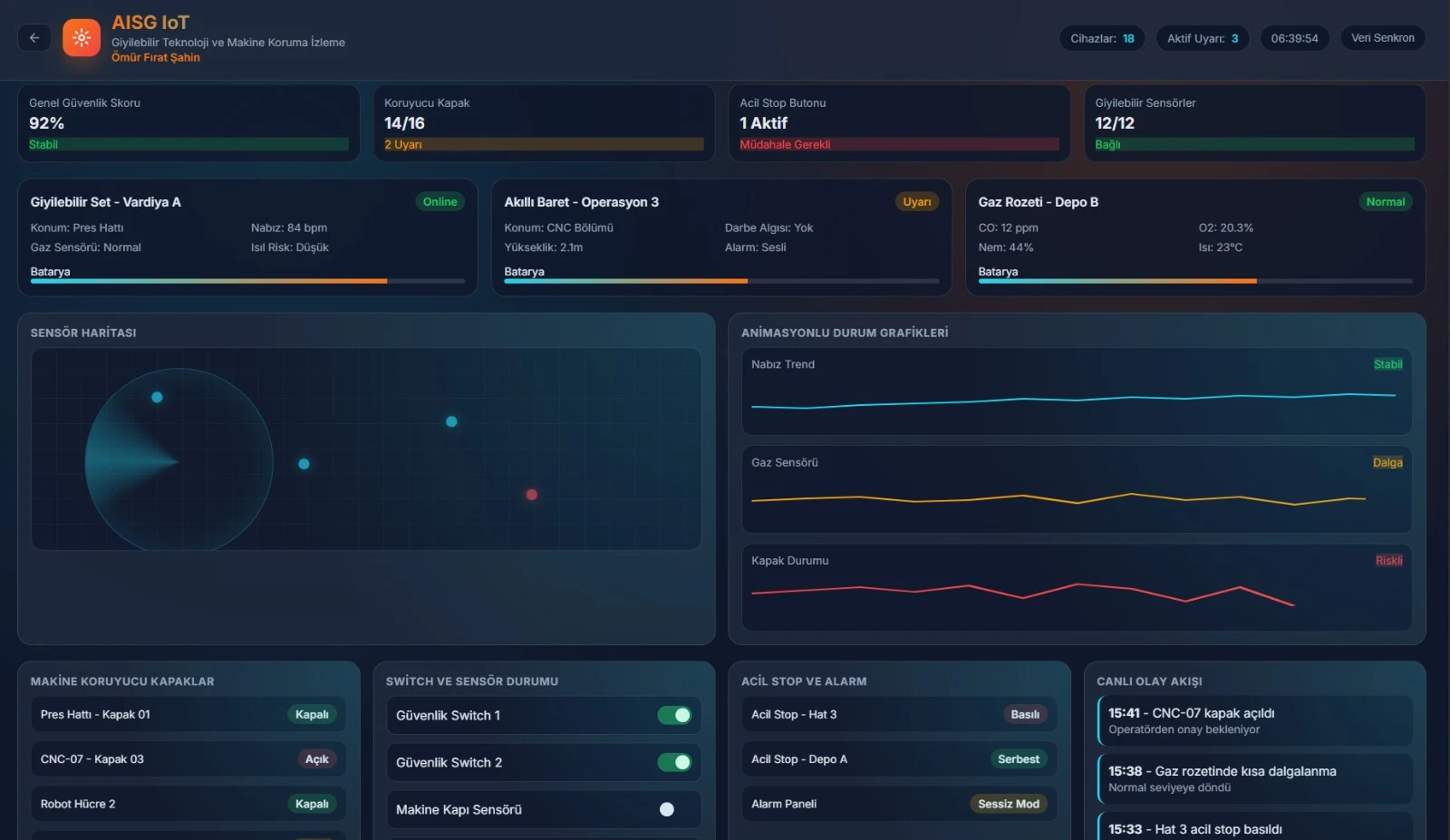The image size is (1450, 840).
Task: Open the Aktif Uyarı counter
Action: point(1202,38)
